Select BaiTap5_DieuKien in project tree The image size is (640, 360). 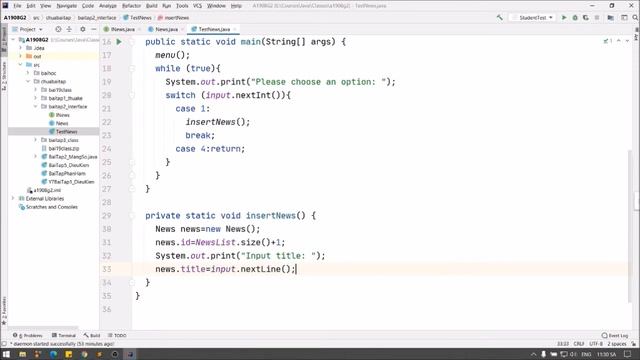coord(69,165)
